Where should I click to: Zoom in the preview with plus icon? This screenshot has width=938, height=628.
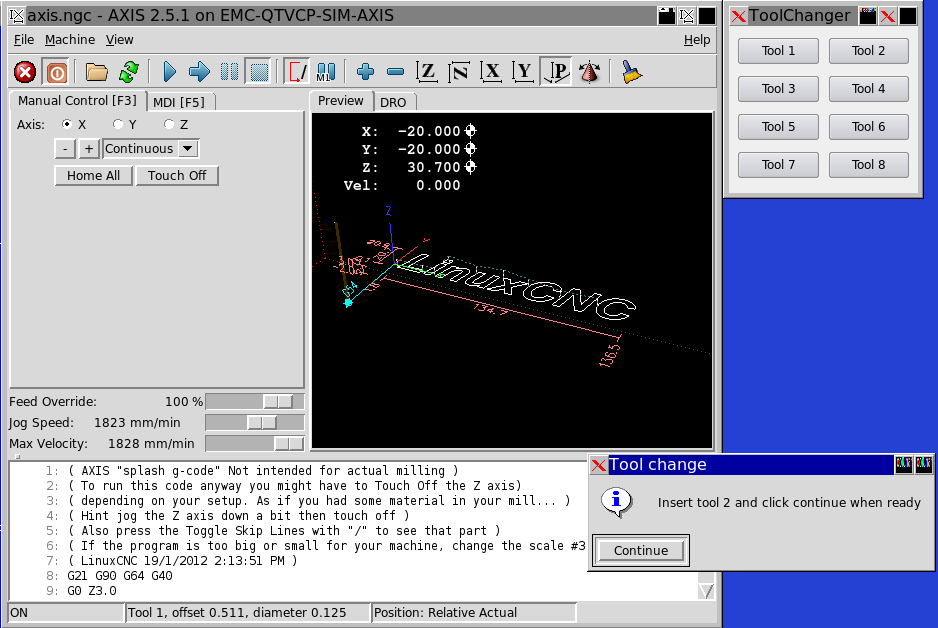click(x=365, y=72)
